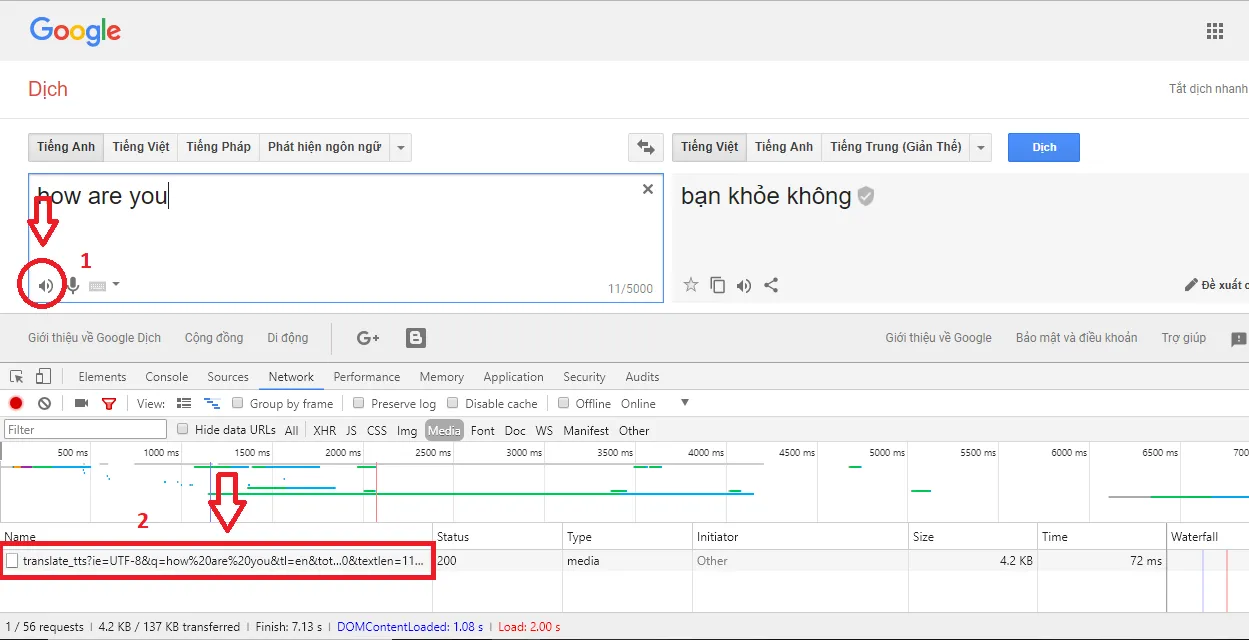Copy the translated text with the copy icon
The width and height of the screenshot is (1249, 640).
click(x=717, y=285)
